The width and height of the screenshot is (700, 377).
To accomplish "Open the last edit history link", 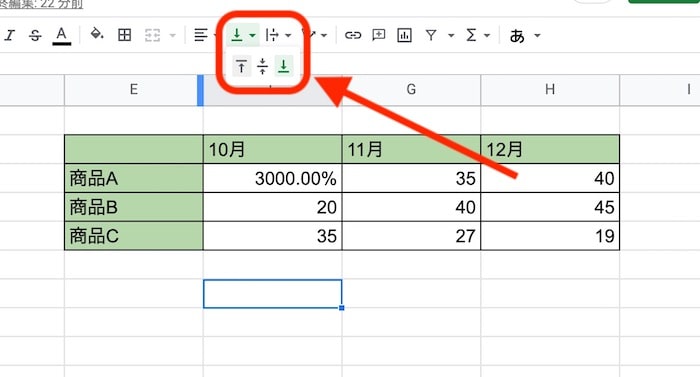I will [41, 4].
